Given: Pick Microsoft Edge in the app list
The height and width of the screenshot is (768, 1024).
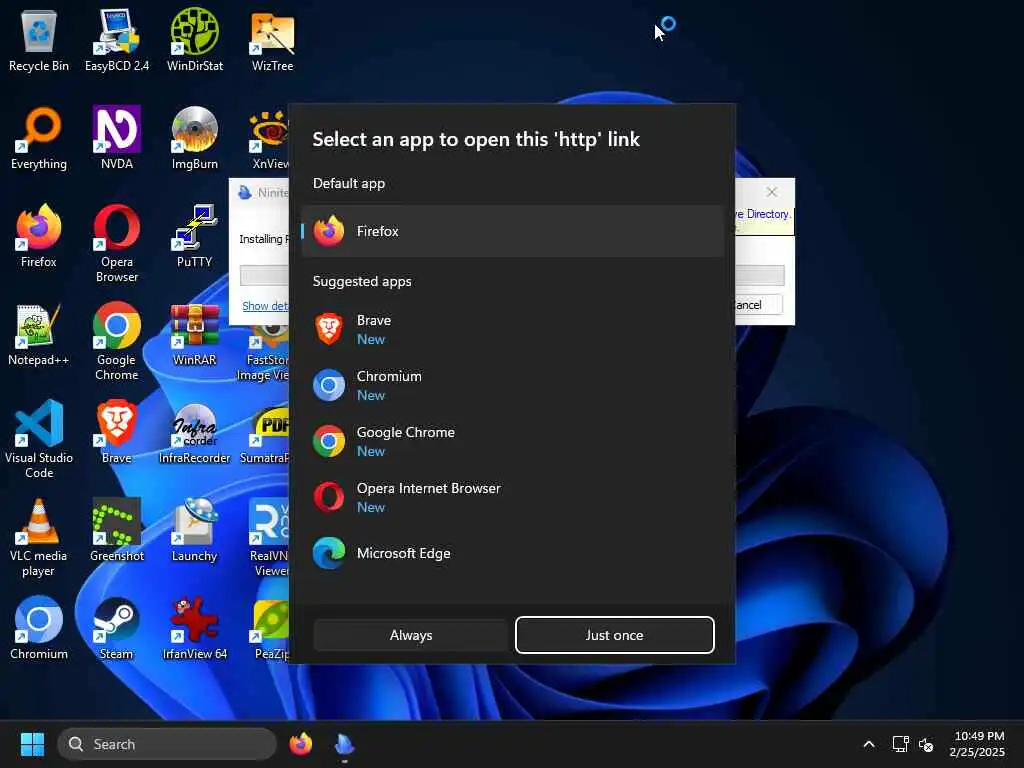Looking at the screenshot, I should click(x=513, y=553).
